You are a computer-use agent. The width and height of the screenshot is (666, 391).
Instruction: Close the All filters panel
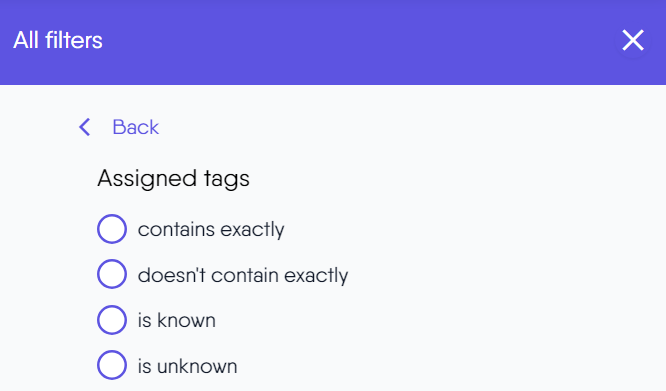click(x=632, y=40)
